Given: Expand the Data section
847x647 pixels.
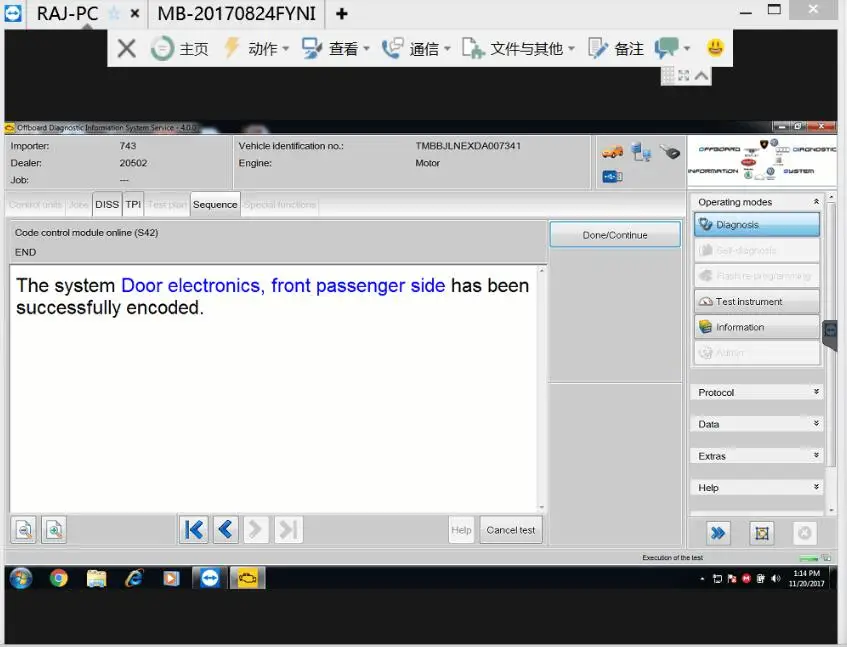Looking at the screenshot, I should point(757,424).
